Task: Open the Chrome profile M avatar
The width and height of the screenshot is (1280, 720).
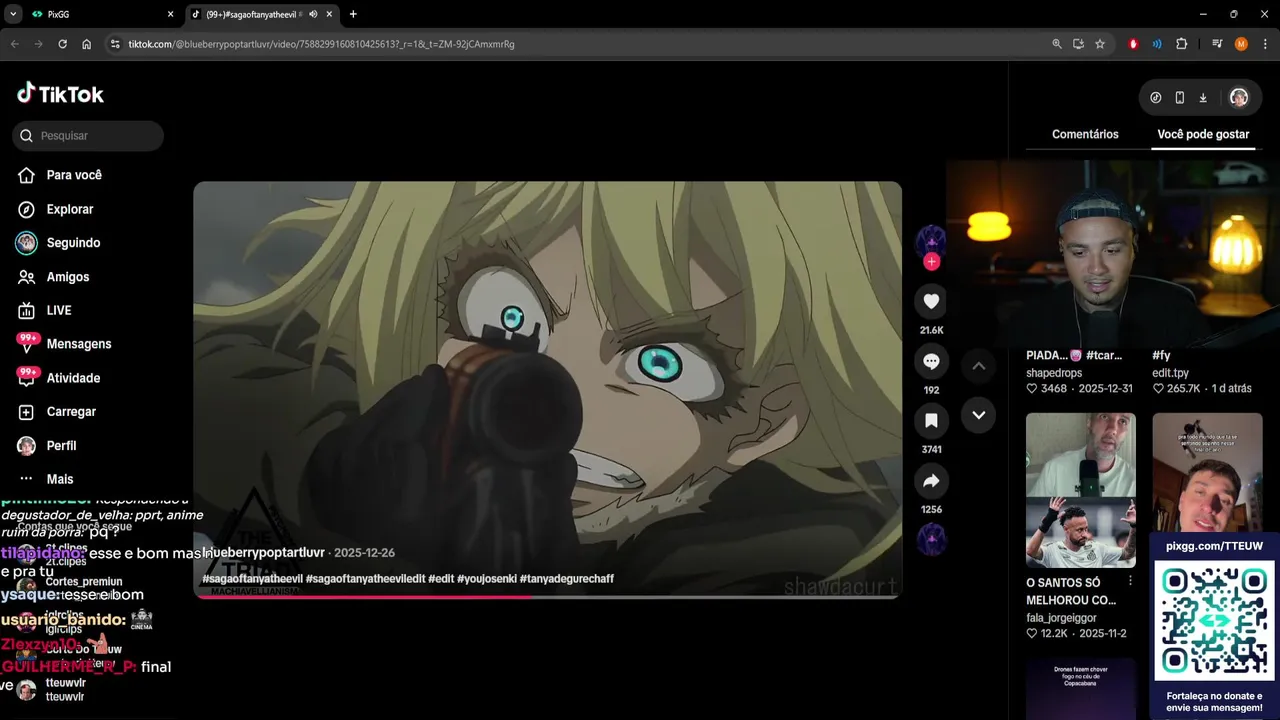Action: point(1241,44)
